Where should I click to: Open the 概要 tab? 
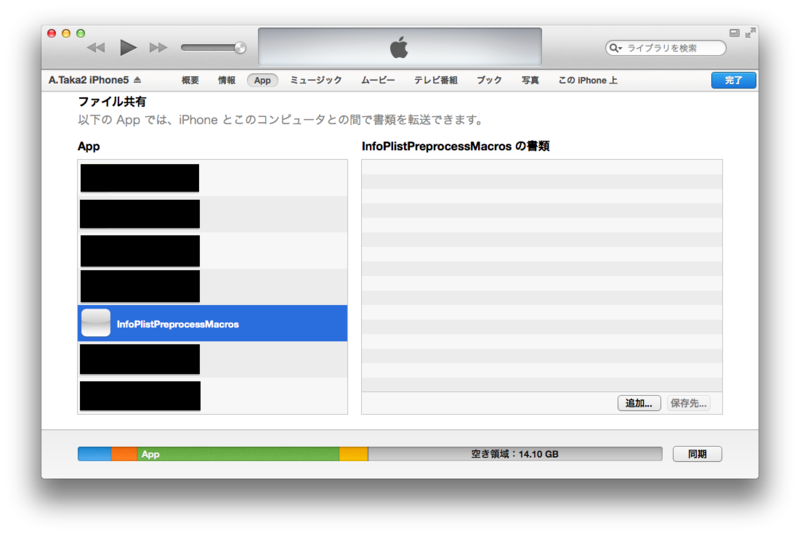pos(190,80)
